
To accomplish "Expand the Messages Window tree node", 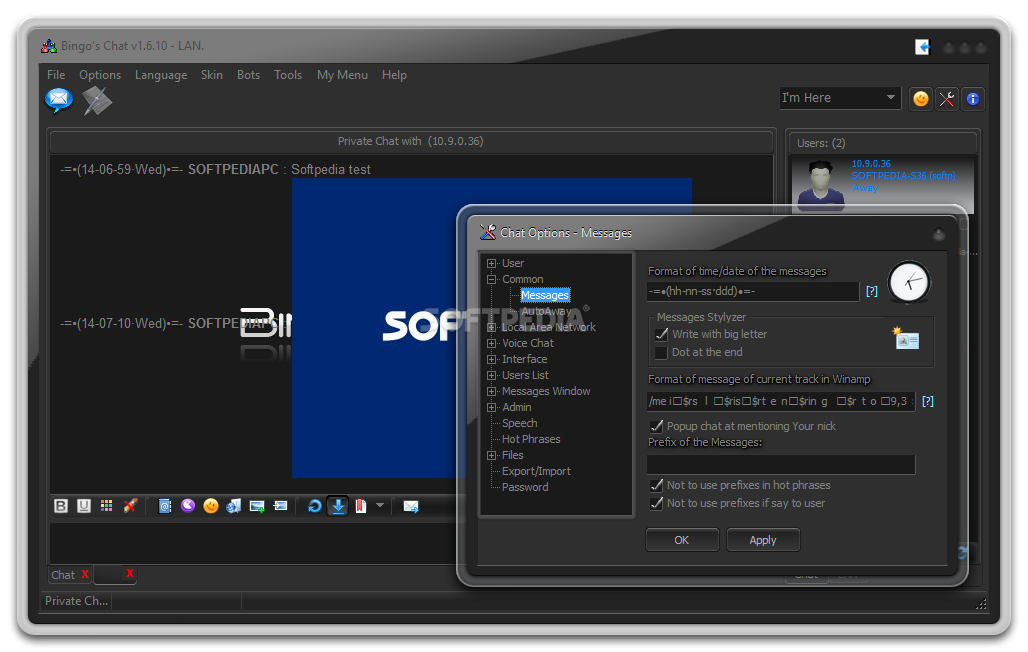I will click(x=491, y=392).
